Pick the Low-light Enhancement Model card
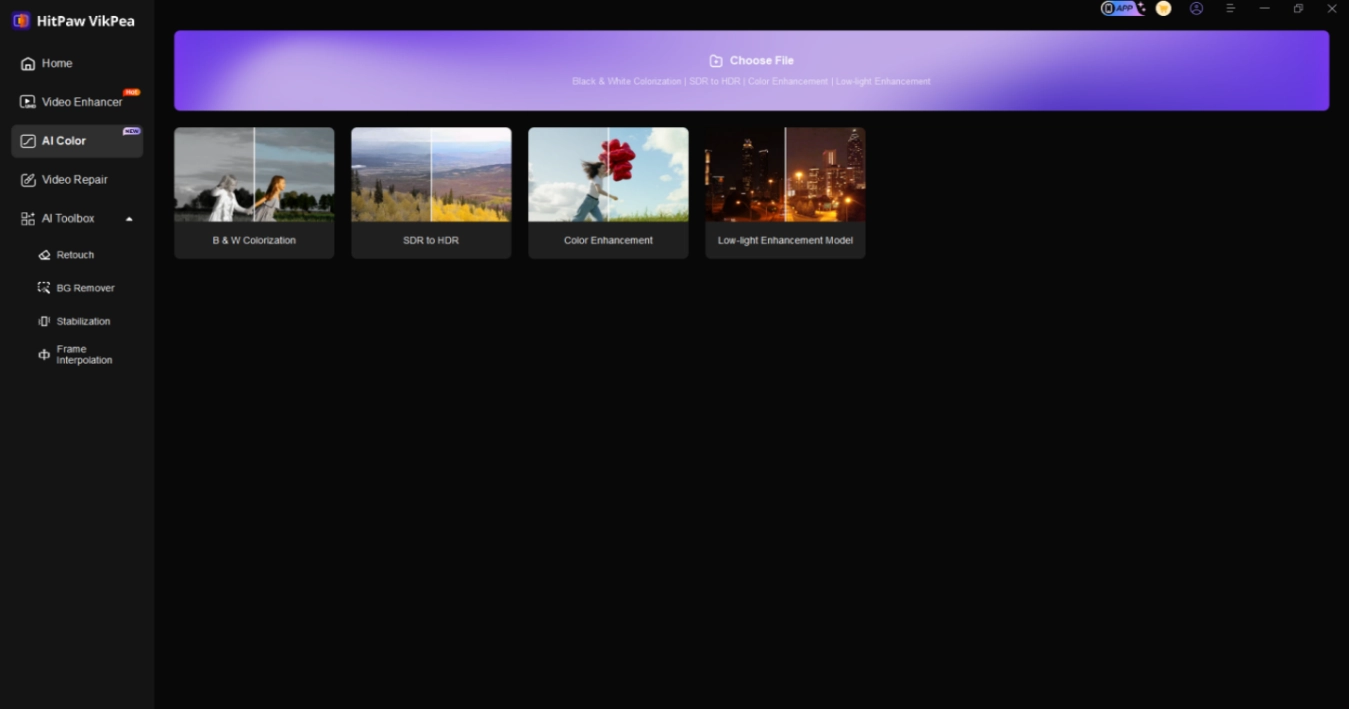Viewport: 1349px width, 709px height. (785, 192)
